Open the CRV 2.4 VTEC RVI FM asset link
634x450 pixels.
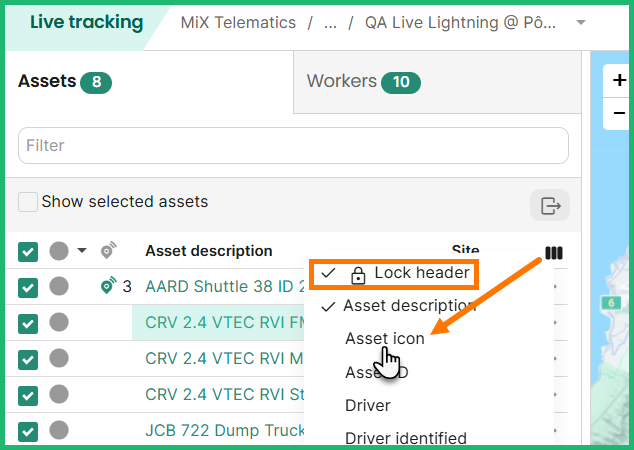coord(225,323)
